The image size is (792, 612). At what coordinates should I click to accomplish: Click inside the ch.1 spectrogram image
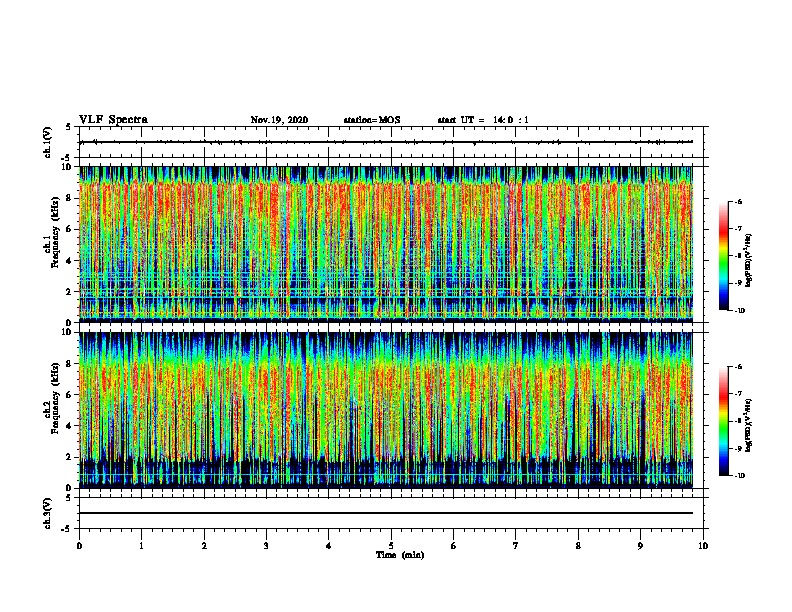coord(386,244)
